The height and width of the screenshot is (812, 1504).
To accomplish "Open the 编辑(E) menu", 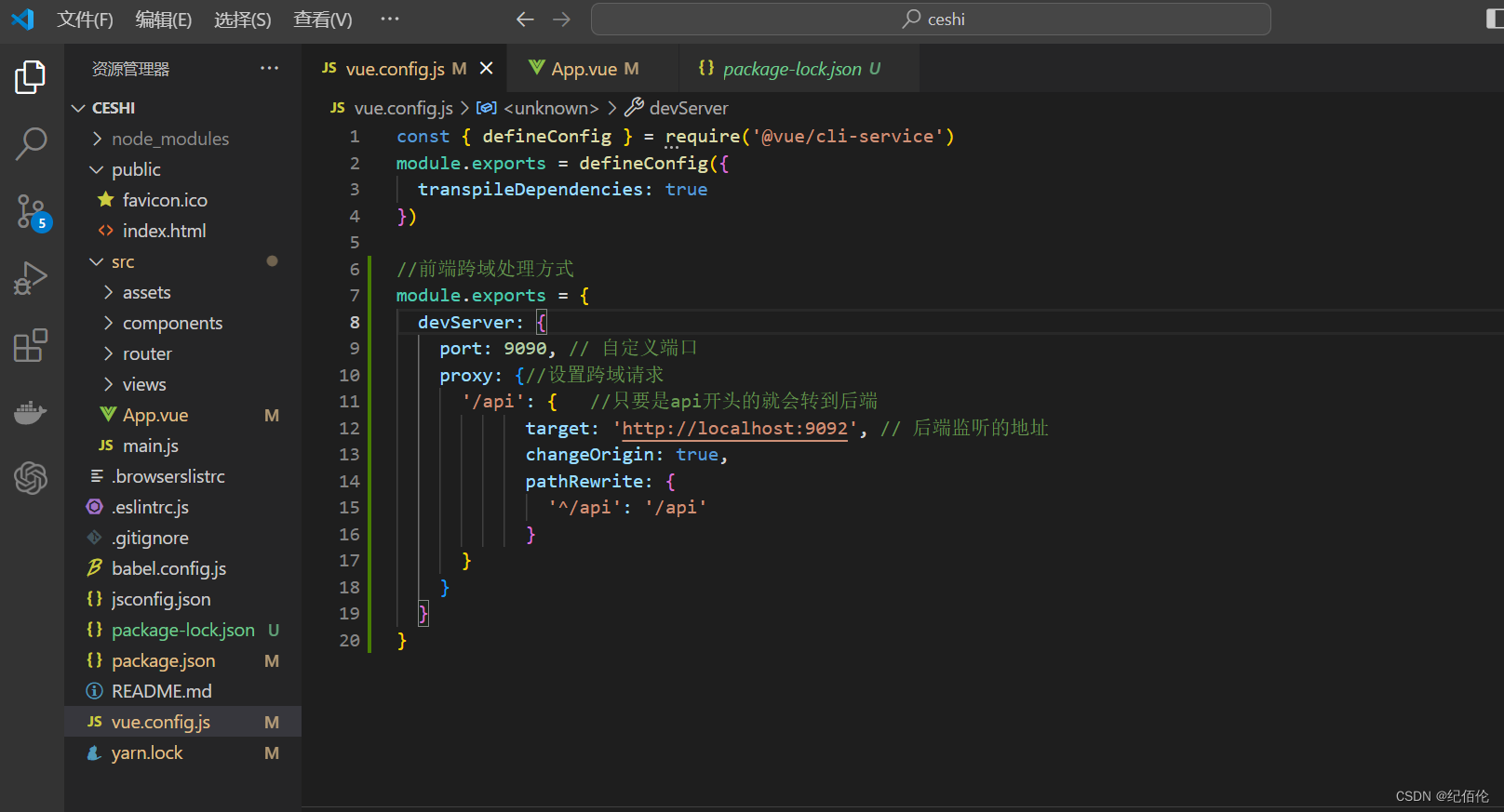I will tap(163, 19).
